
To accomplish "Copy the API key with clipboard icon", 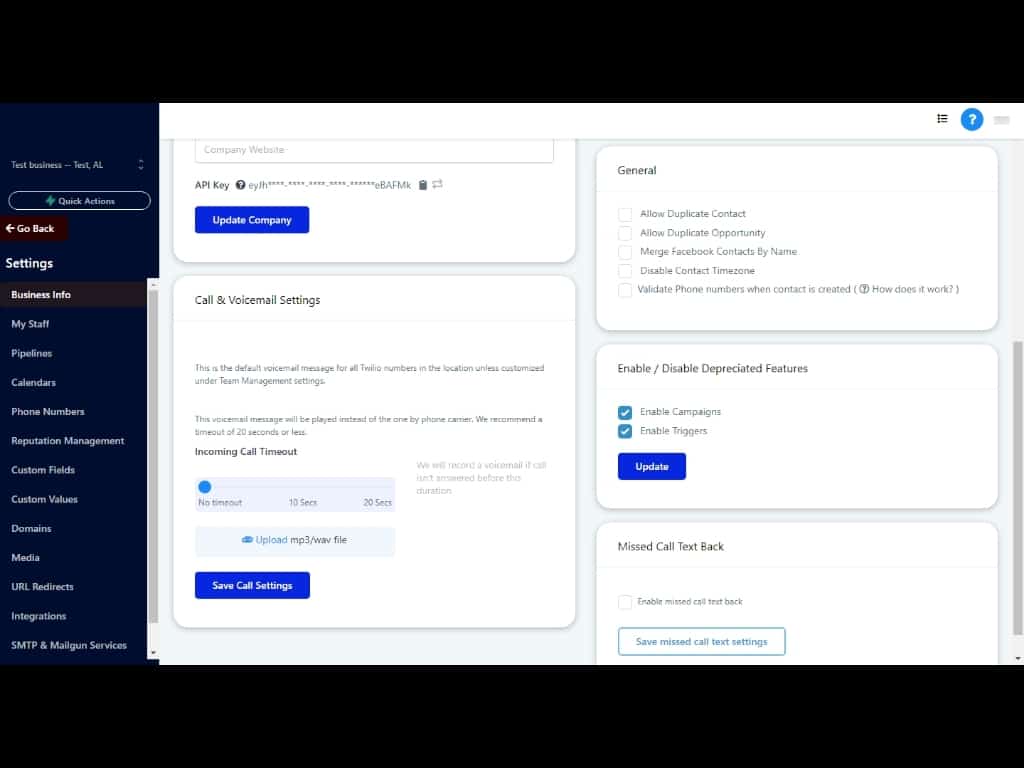I will point(423,185).
